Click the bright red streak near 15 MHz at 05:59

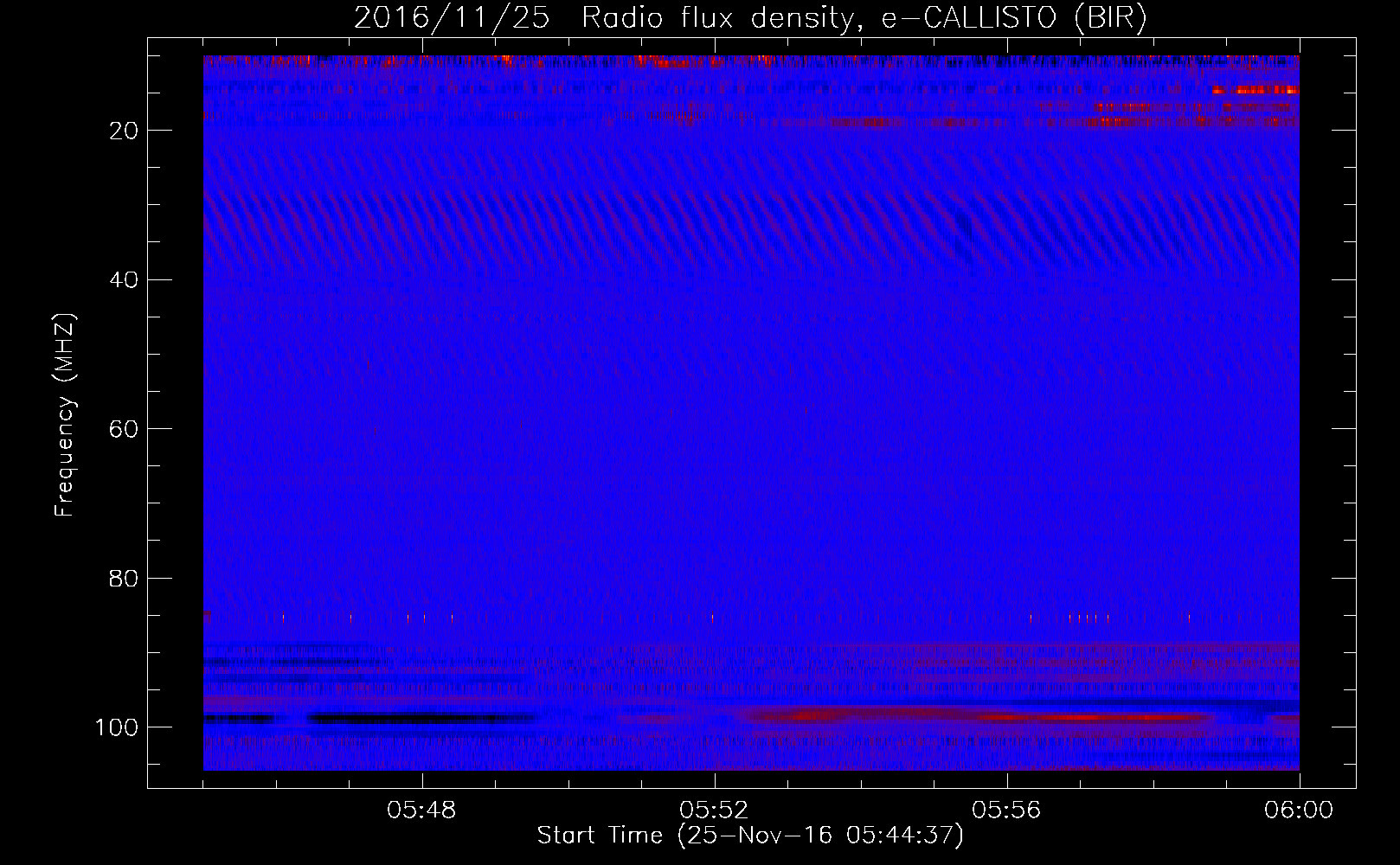pyautogui.click(x=1255, y=90)
